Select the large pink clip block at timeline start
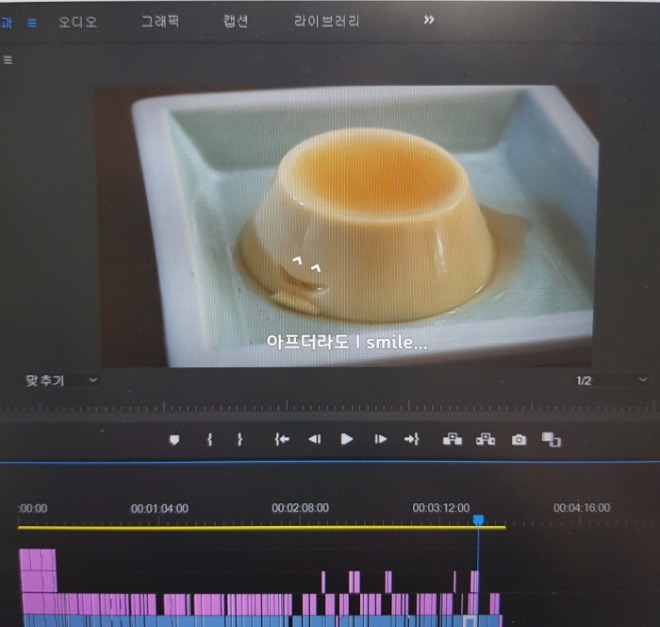The image size is (660, 627). pyautogui.click(x=38, y=571)
